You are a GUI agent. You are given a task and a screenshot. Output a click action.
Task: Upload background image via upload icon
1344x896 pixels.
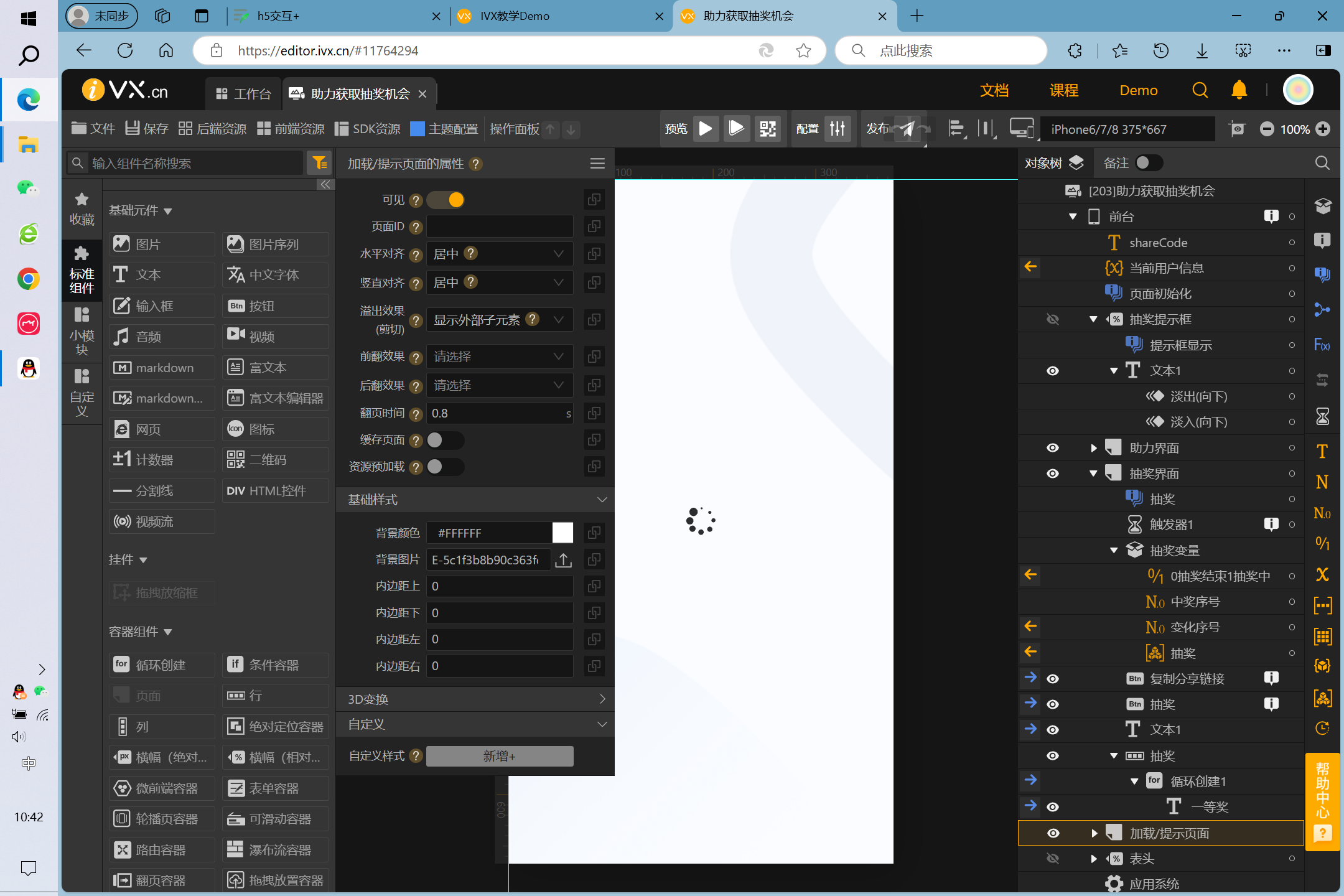coord(563,560)
